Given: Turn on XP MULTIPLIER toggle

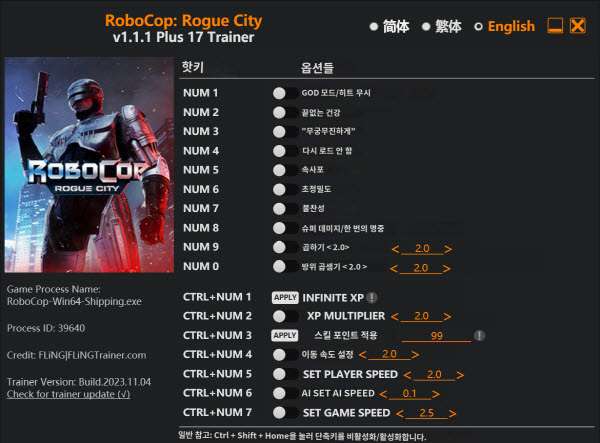Looking at the screenshot, I should pos(285,316).
